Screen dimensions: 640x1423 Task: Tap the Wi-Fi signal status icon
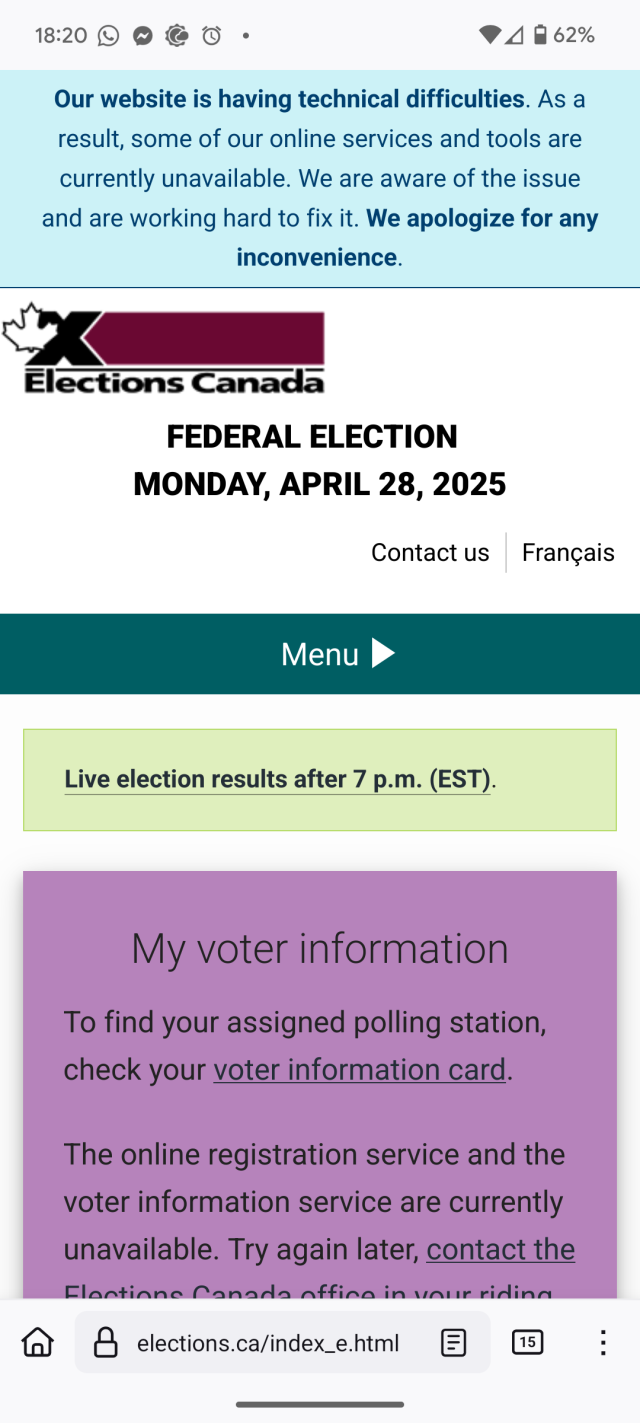pyautogui.click(x=489, y=36)
